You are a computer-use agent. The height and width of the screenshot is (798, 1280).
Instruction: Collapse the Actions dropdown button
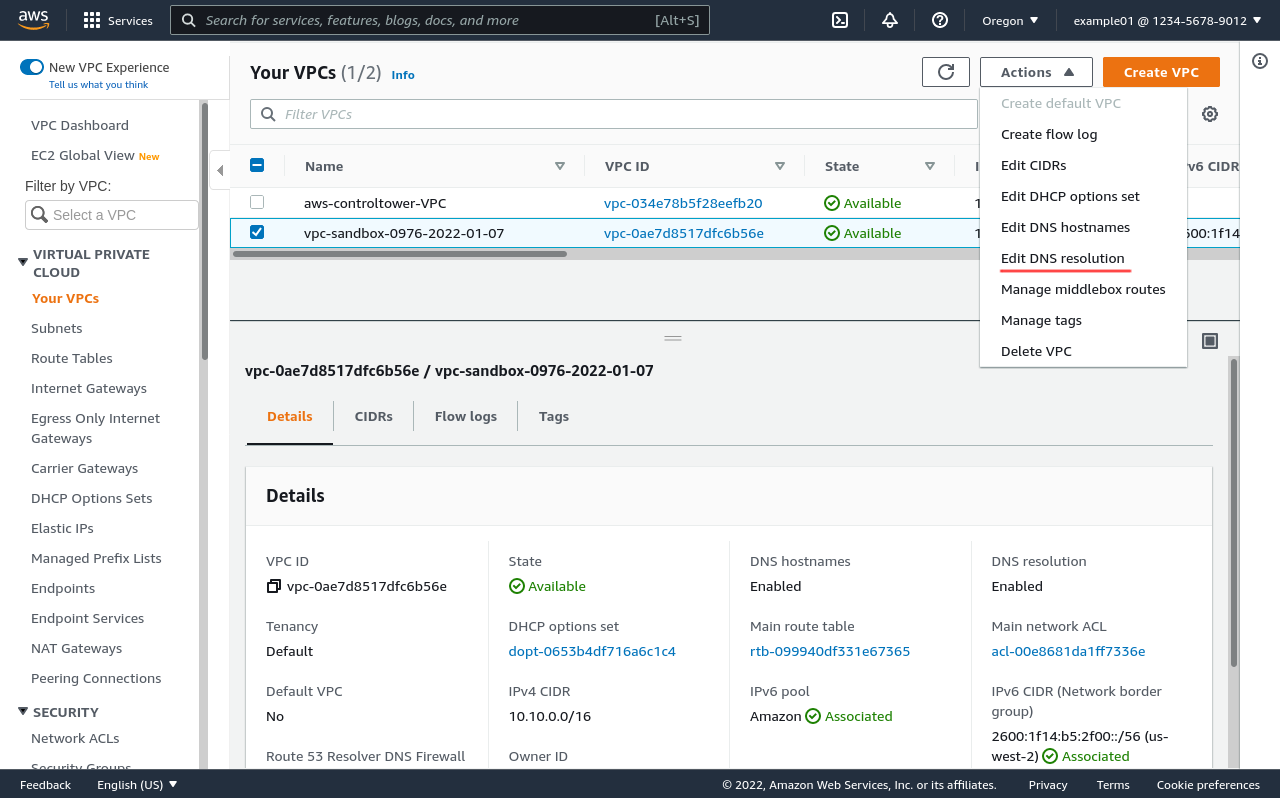click(x=1037, y=72)
